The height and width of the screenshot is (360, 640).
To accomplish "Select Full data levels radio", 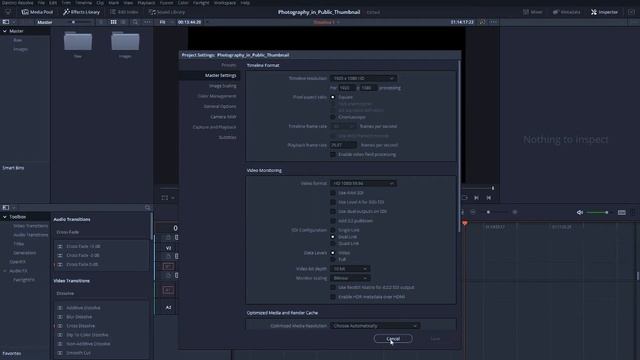I will [x=333, y=259].
